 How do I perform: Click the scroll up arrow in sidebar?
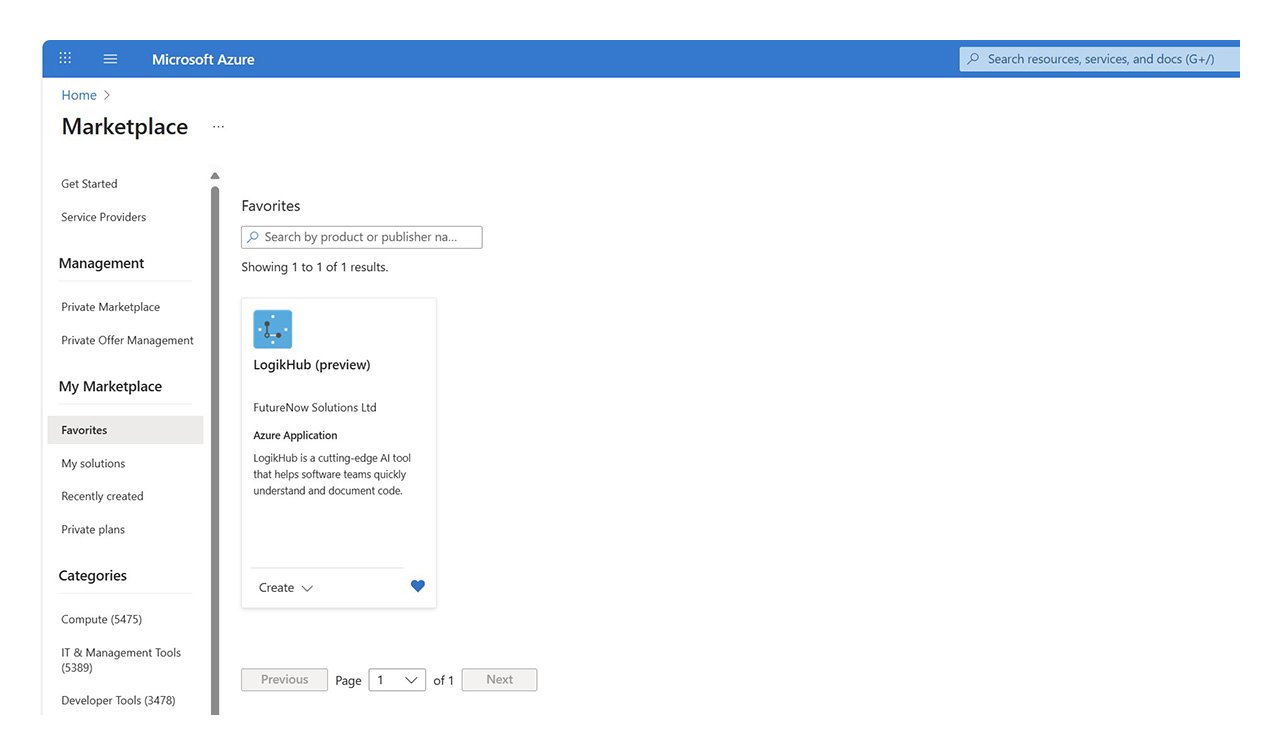pos(215,176)
